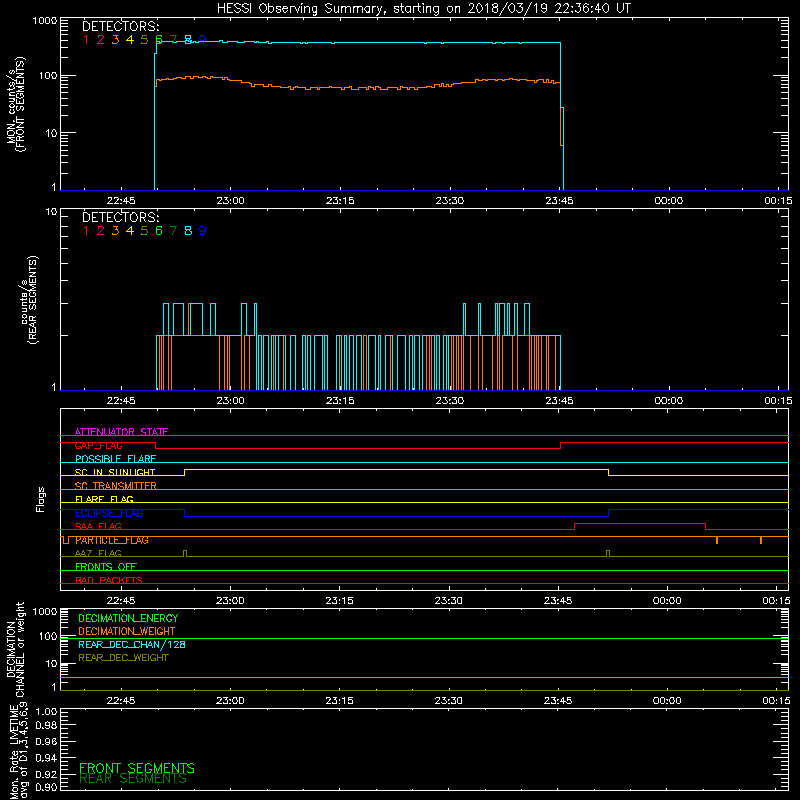This screenshot has height=800, width=800.
Task: Click olive detector 5 in front segments legend
Action: point(144,39)
